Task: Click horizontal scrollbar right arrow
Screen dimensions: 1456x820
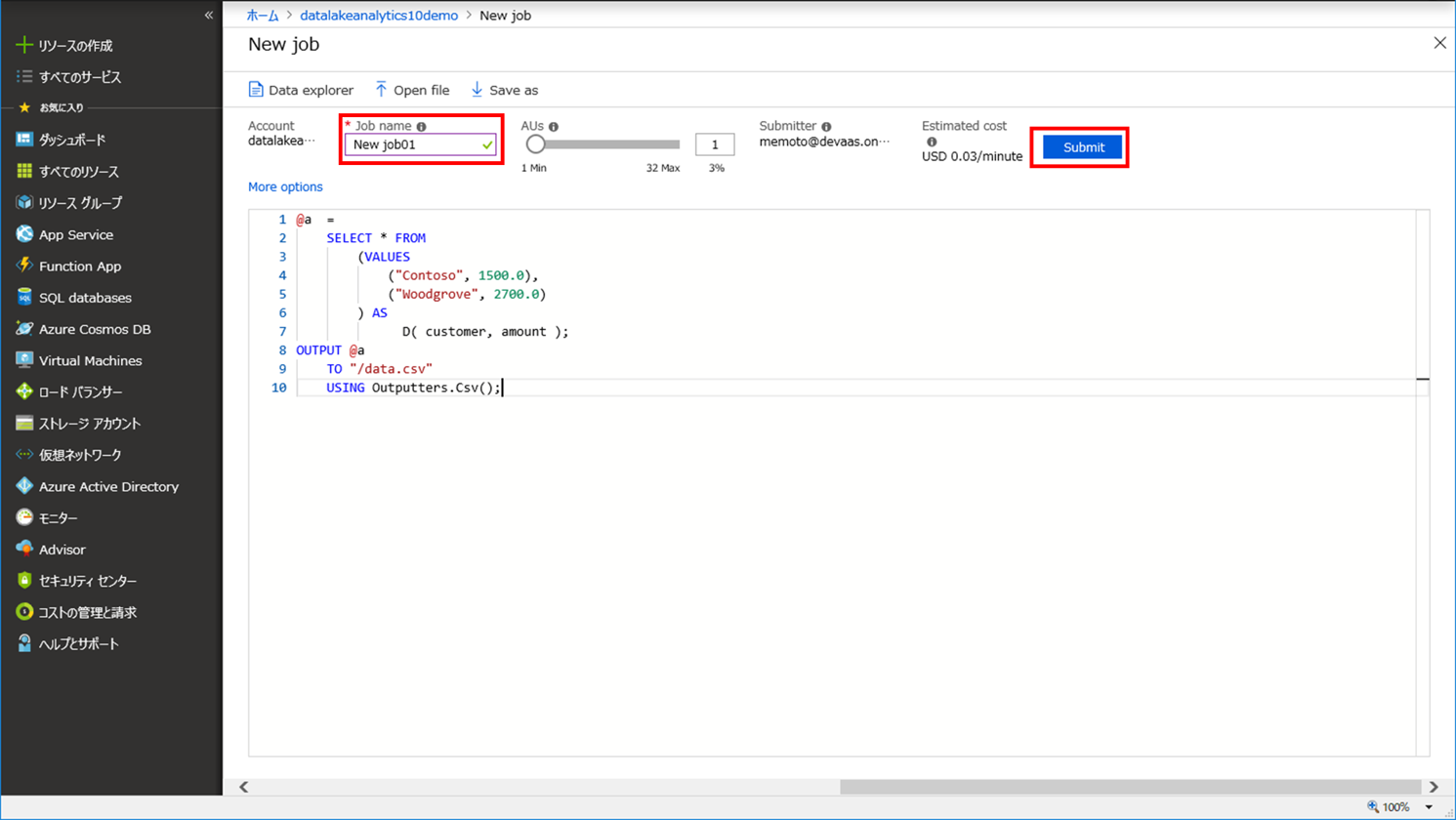Action: (x=1434, y=787)
